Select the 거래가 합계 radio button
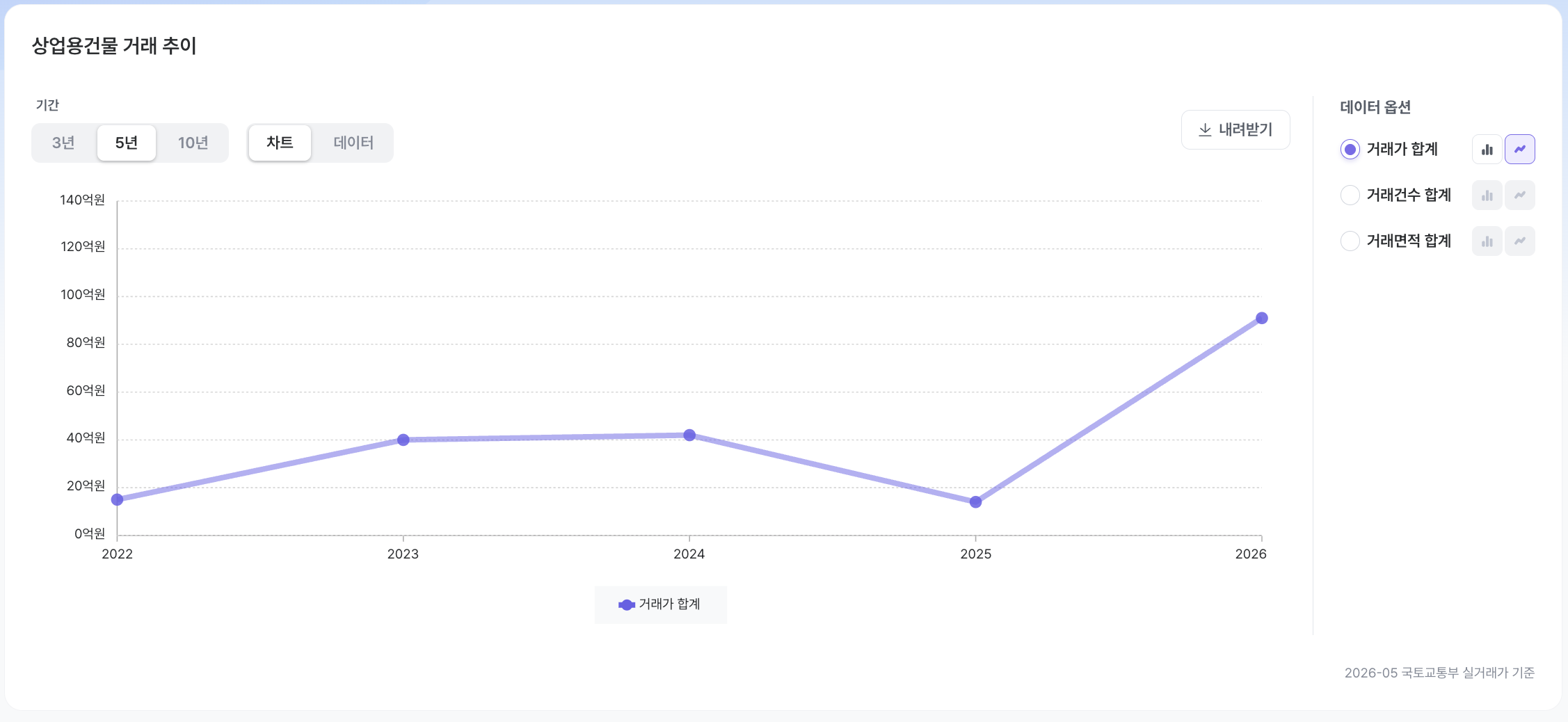Viewport: 1568px width, 722px height. 1350,150
